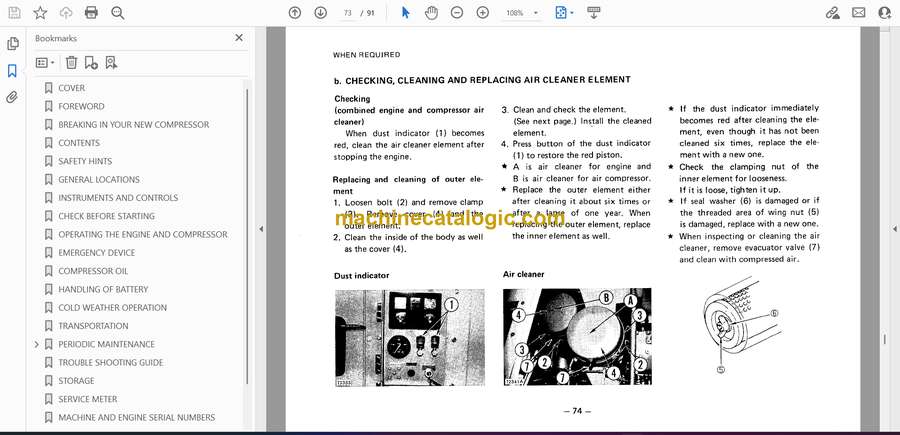This screenshot has height=435, width=900.
Task: Jump to COLD WEATHER OPERATION
Action: pyautogui.click(x=112, y=308)
